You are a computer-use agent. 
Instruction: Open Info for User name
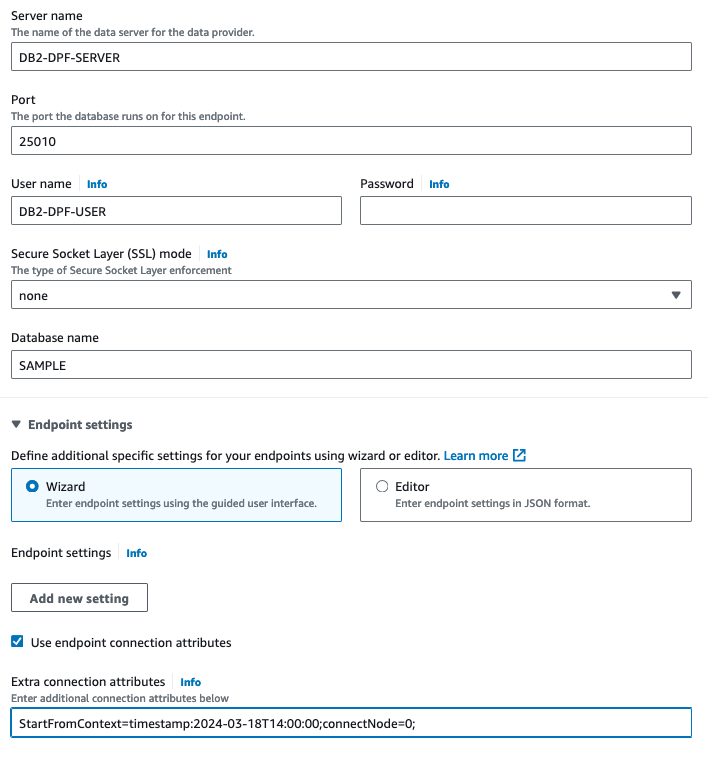click(97, 184)
